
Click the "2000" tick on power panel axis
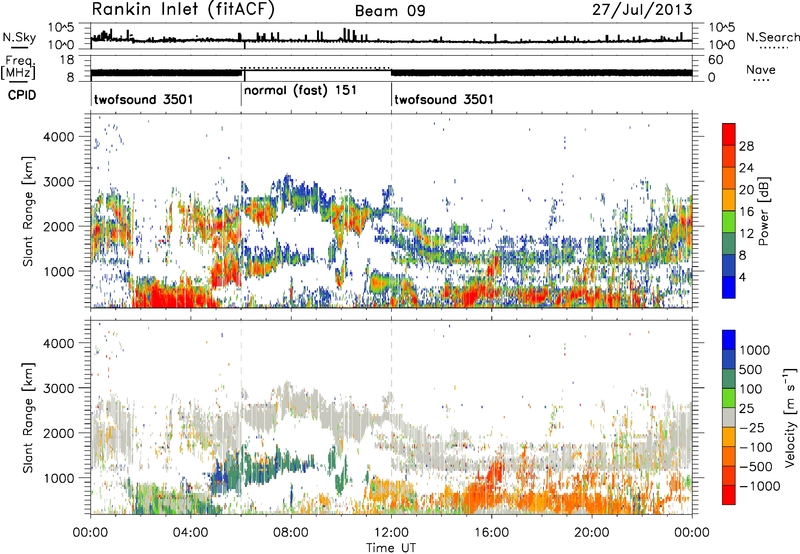click(61, 226)
